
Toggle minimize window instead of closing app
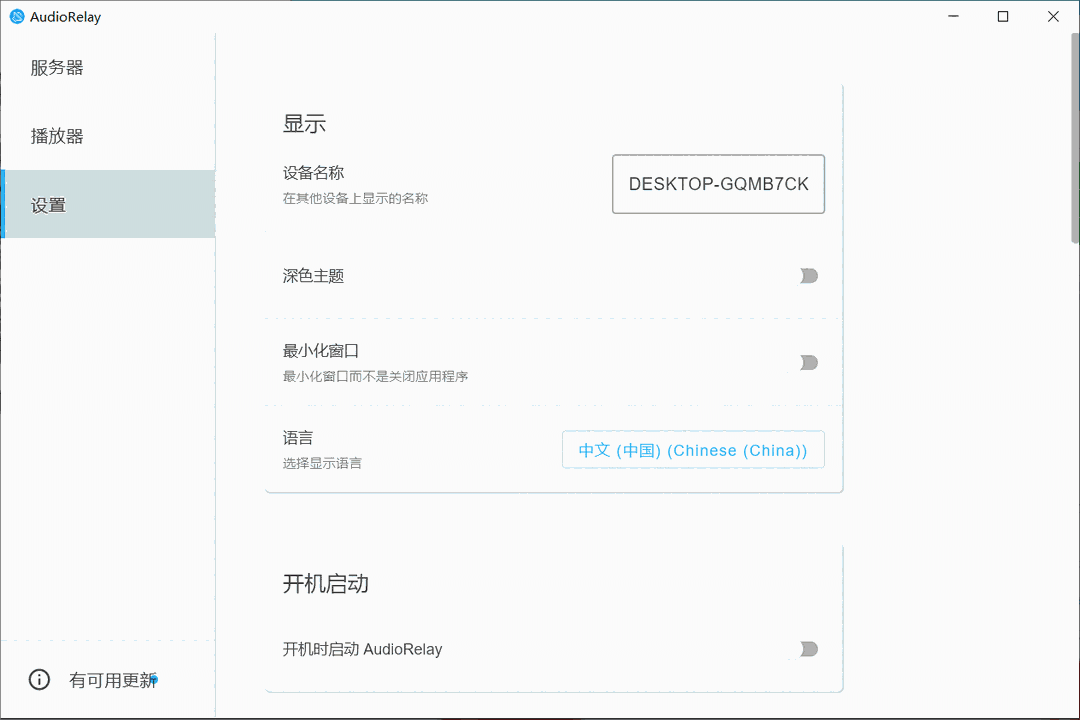[x=808, y=363]
